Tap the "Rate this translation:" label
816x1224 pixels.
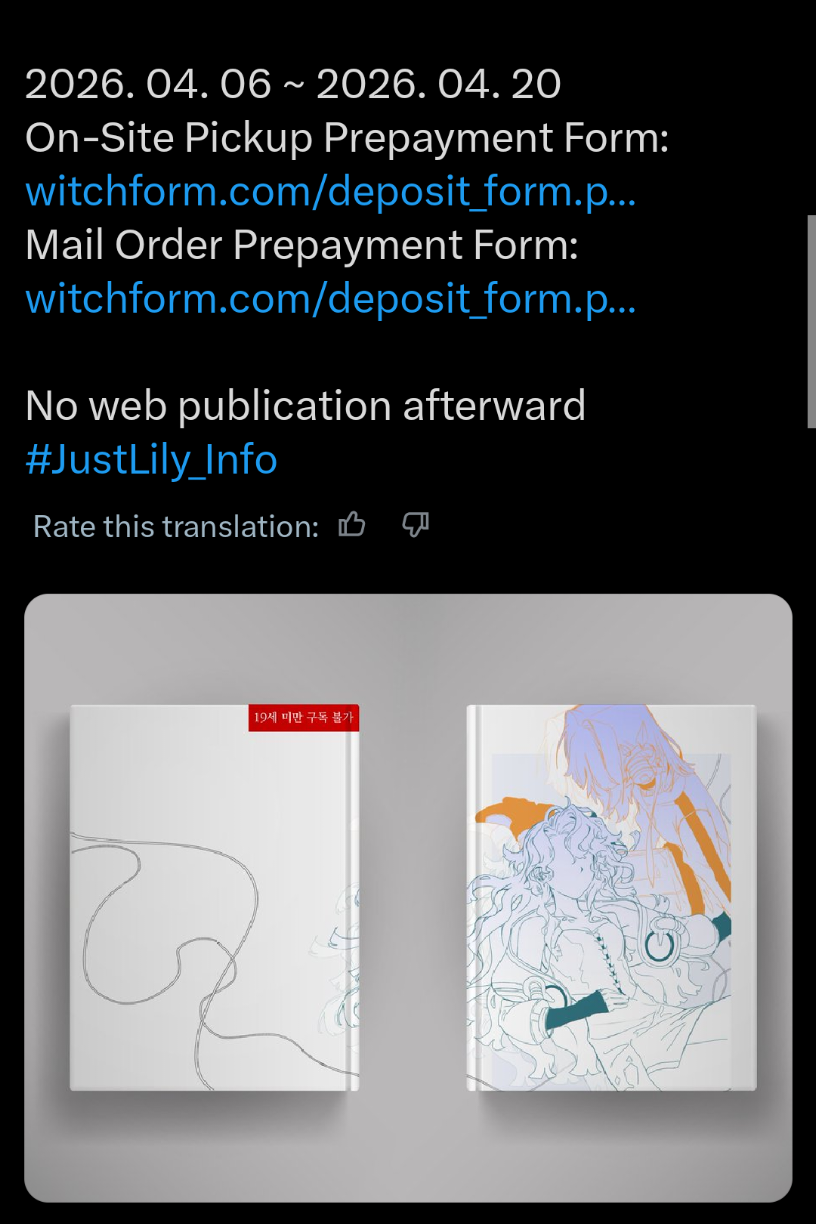(x=176, y=526)
